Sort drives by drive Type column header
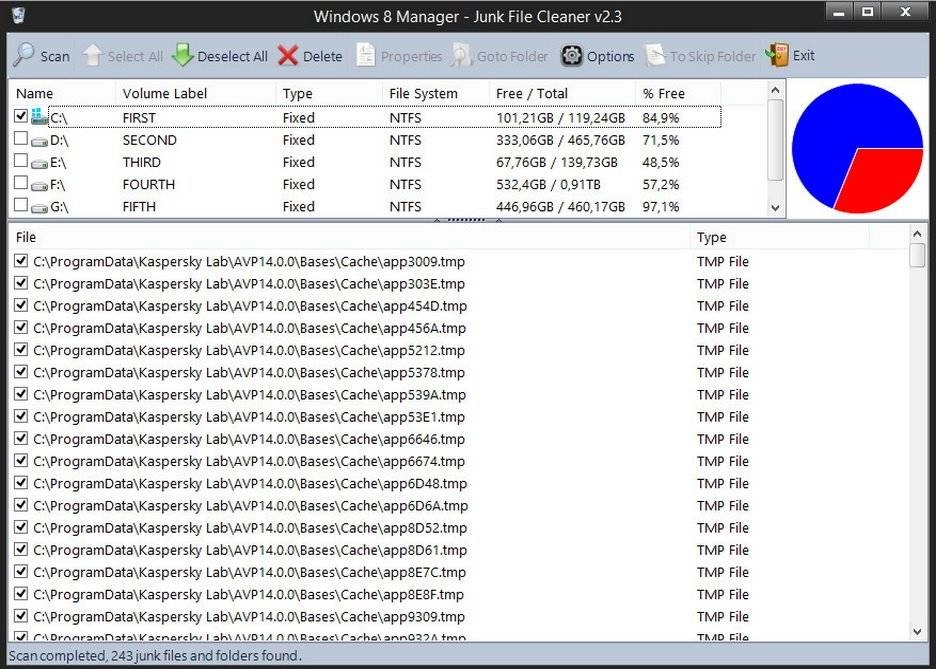This screenshot has width=936, height=669. coord(328,93)
